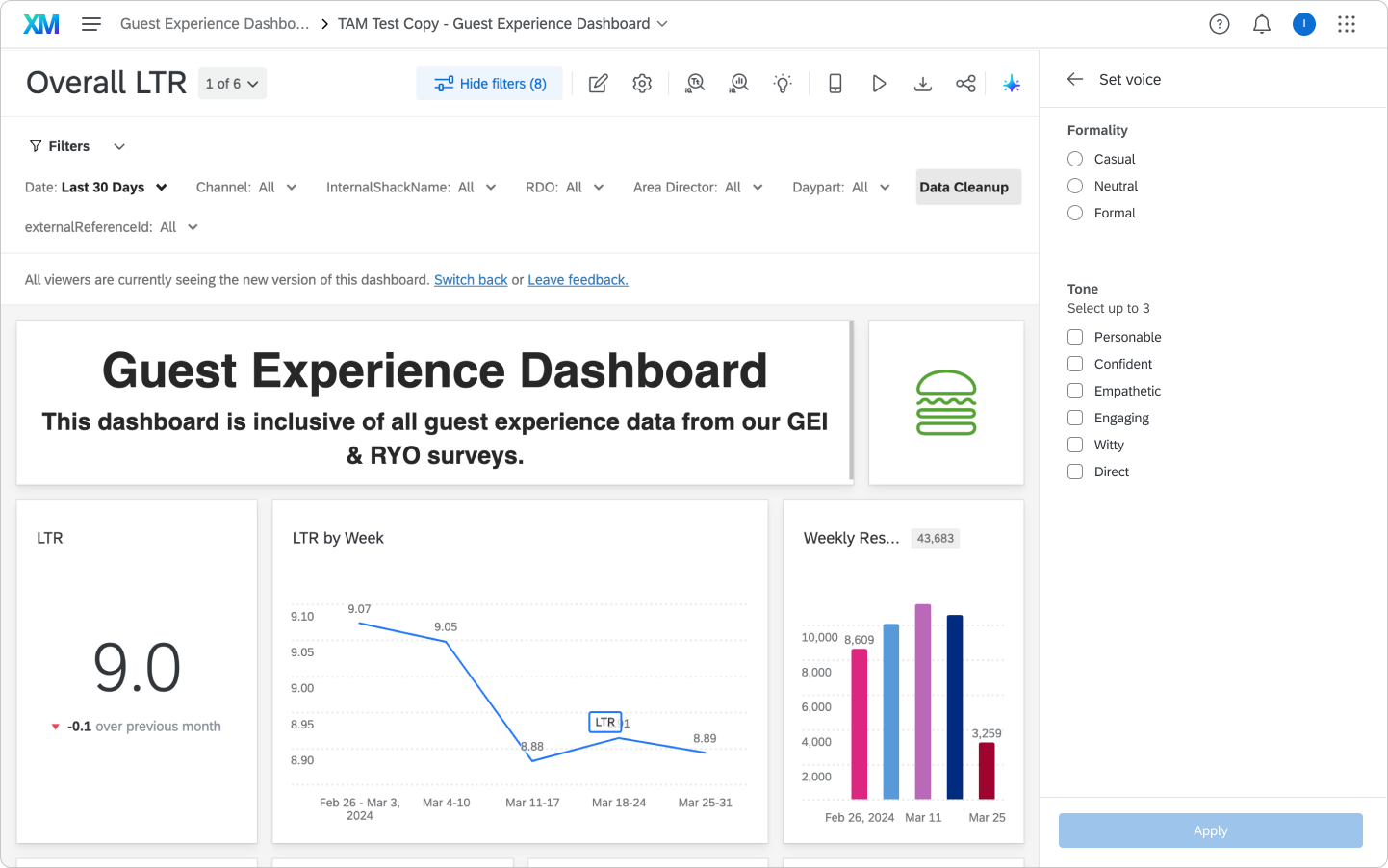Image resolution: width=1388 pixels, height=868 pixels.
Task: Open the user account avatar
Action: (x=1304, y=24)
